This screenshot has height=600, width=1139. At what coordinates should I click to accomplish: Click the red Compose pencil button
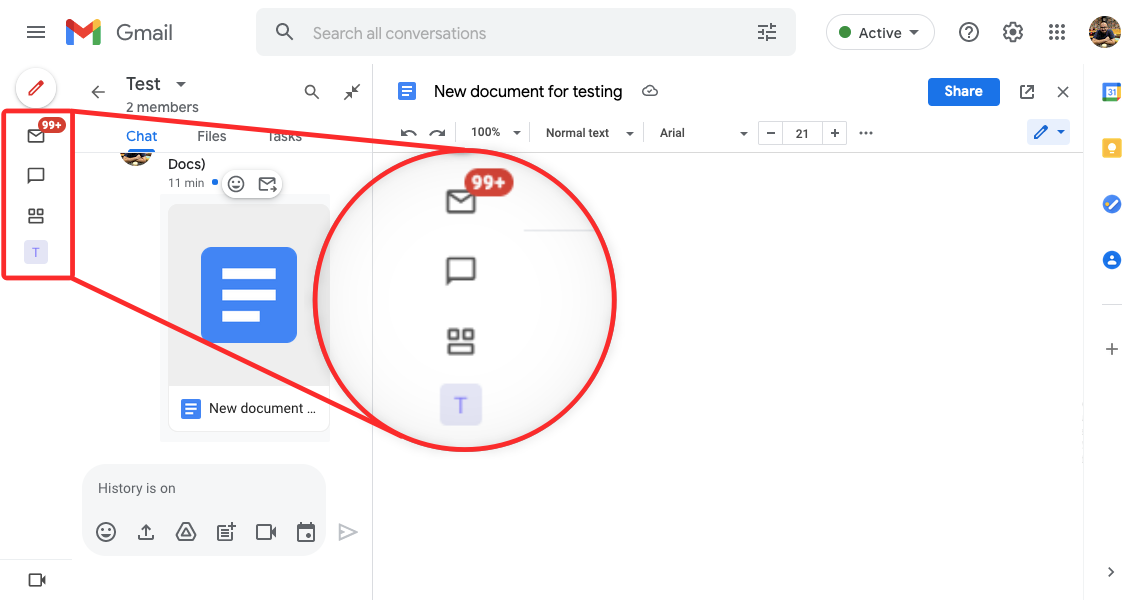pyautogui.click(x=36, y=88)
